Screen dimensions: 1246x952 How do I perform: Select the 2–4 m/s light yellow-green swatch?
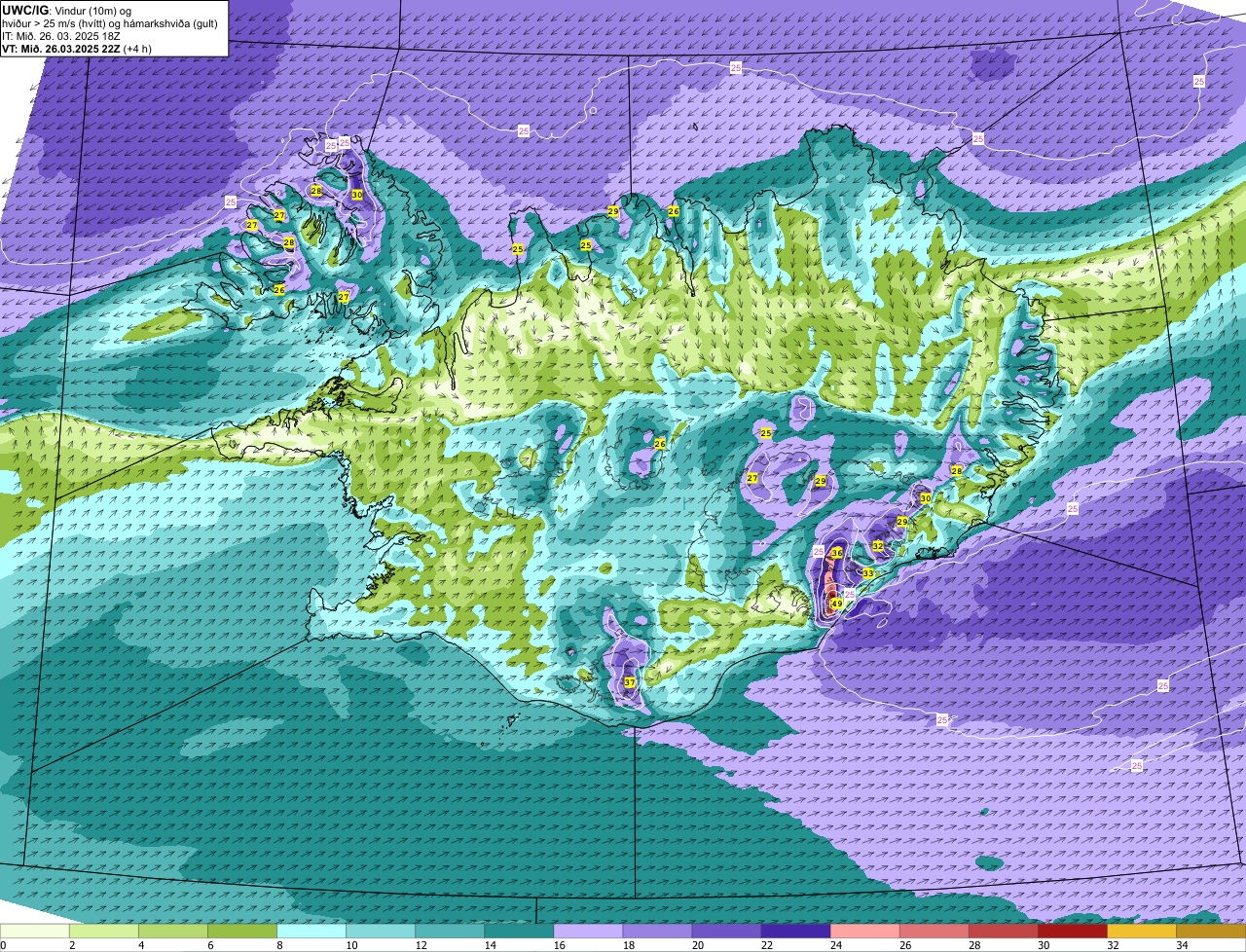click(104, 931)
